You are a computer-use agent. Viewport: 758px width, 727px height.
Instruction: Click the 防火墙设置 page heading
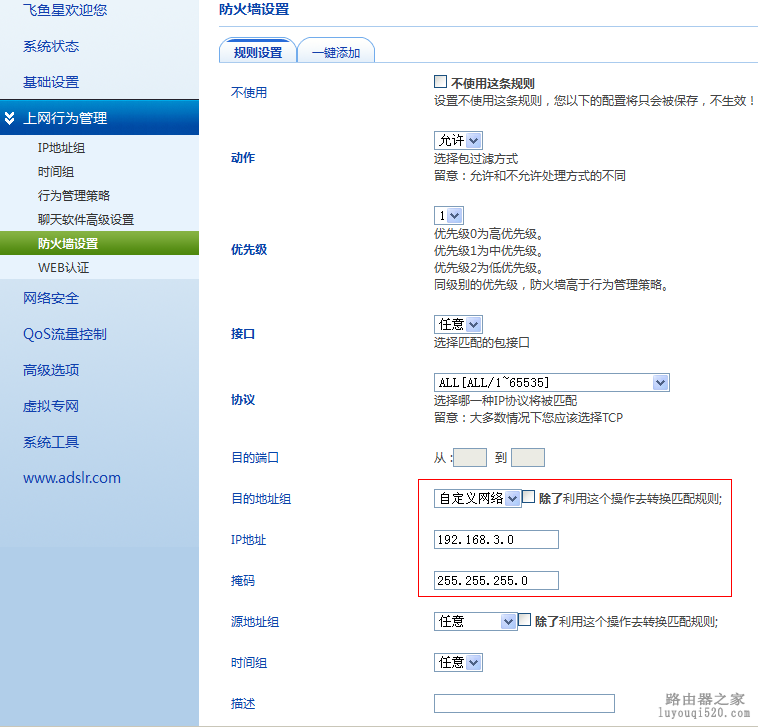[254, 9]
